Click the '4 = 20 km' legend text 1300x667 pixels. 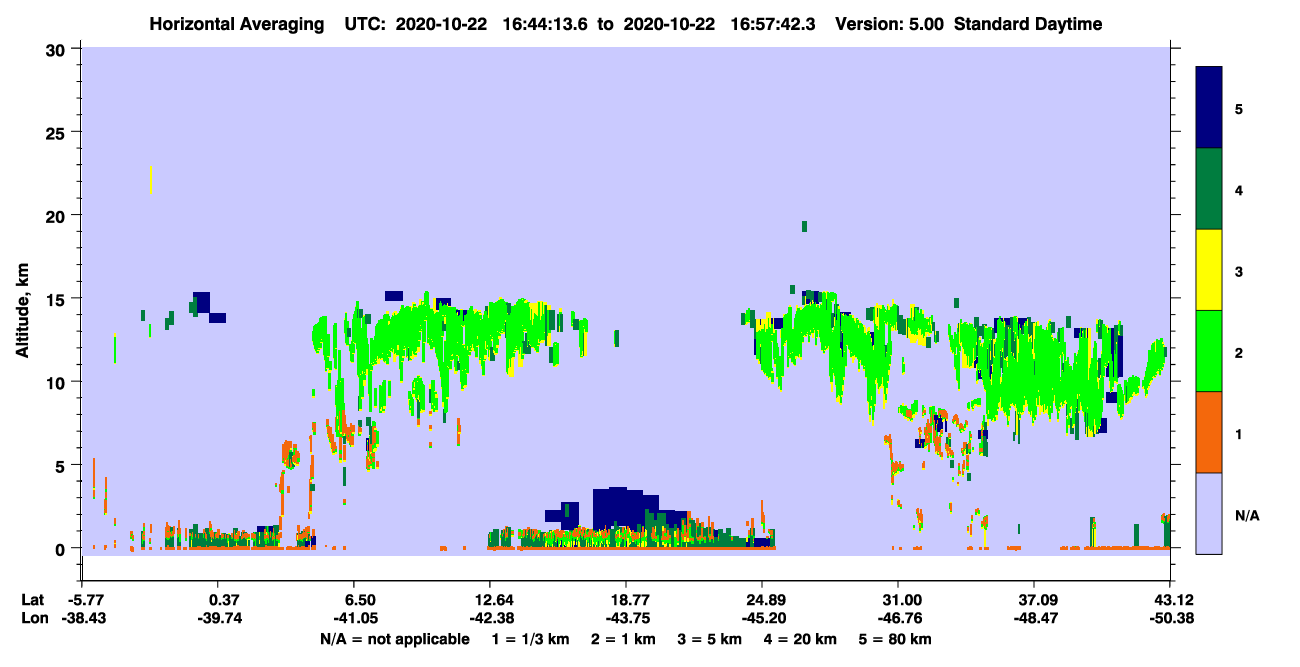click(x=802, y=639)
